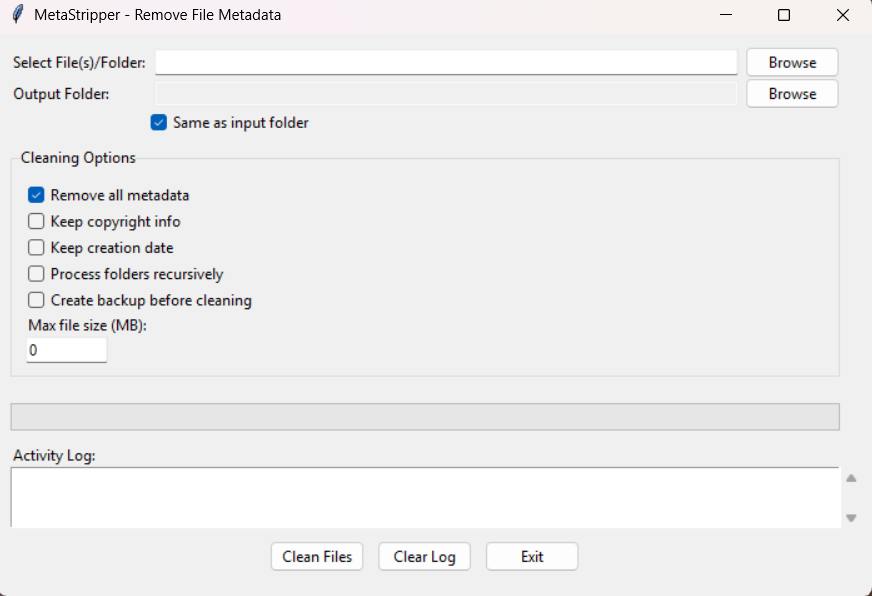This screenshot has height=596, width=872.
Task: Browse for the Output Folder
Action: click(792, 93)
